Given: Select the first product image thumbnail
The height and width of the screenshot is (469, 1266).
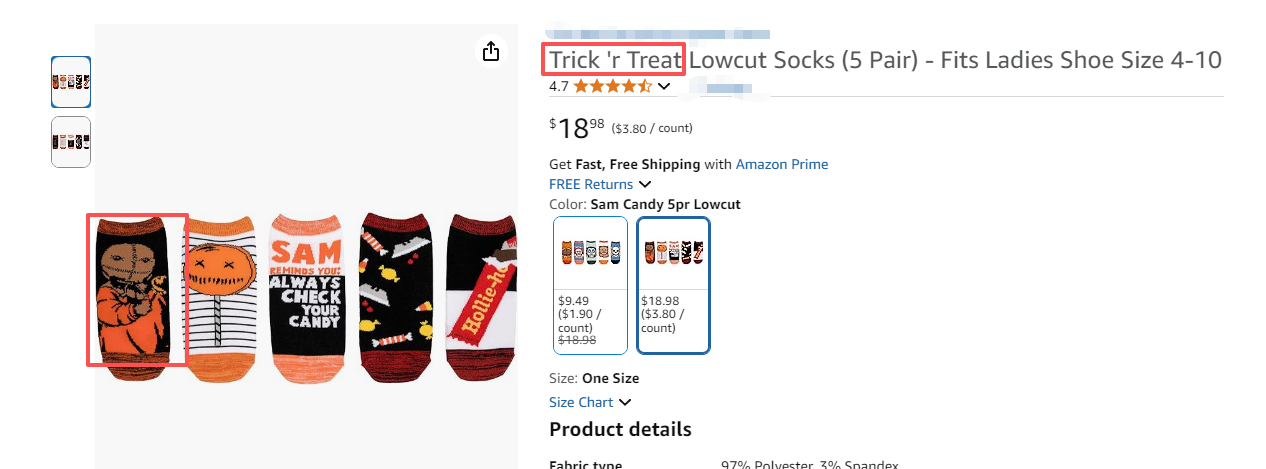Looking at the screenshot, I should [71, 82].
